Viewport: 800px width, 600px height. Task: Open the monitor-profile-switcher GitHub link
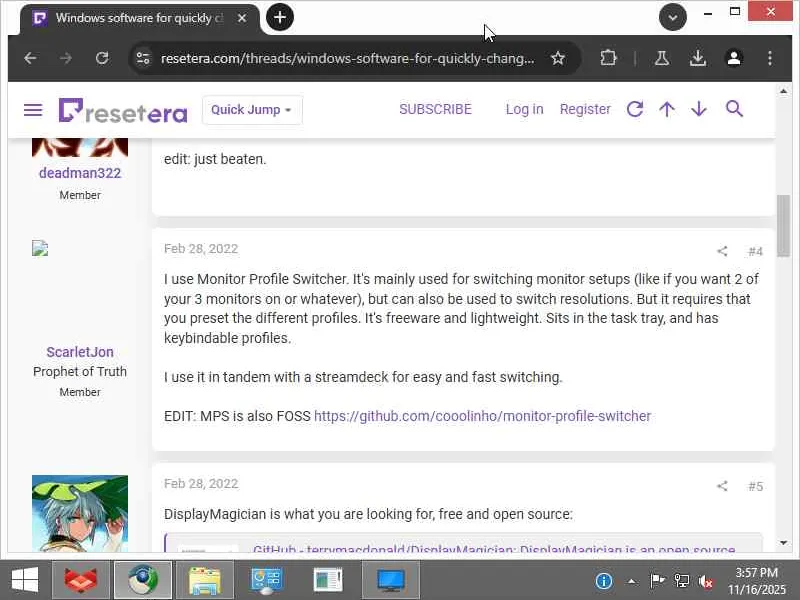point(483,416)
